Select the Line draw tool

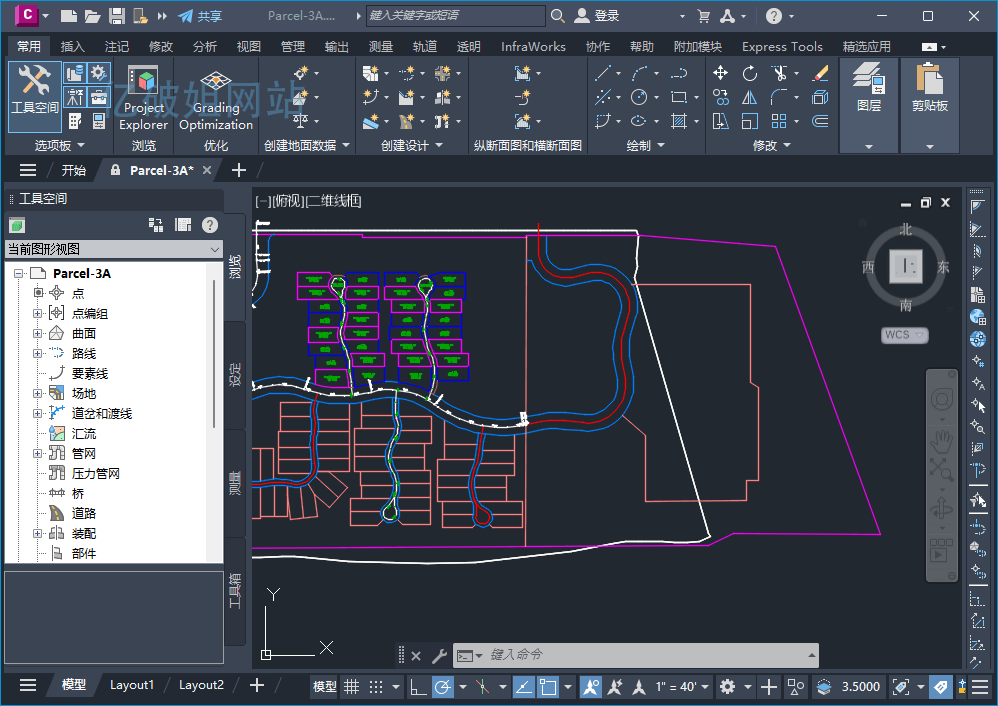coord(603,73)
